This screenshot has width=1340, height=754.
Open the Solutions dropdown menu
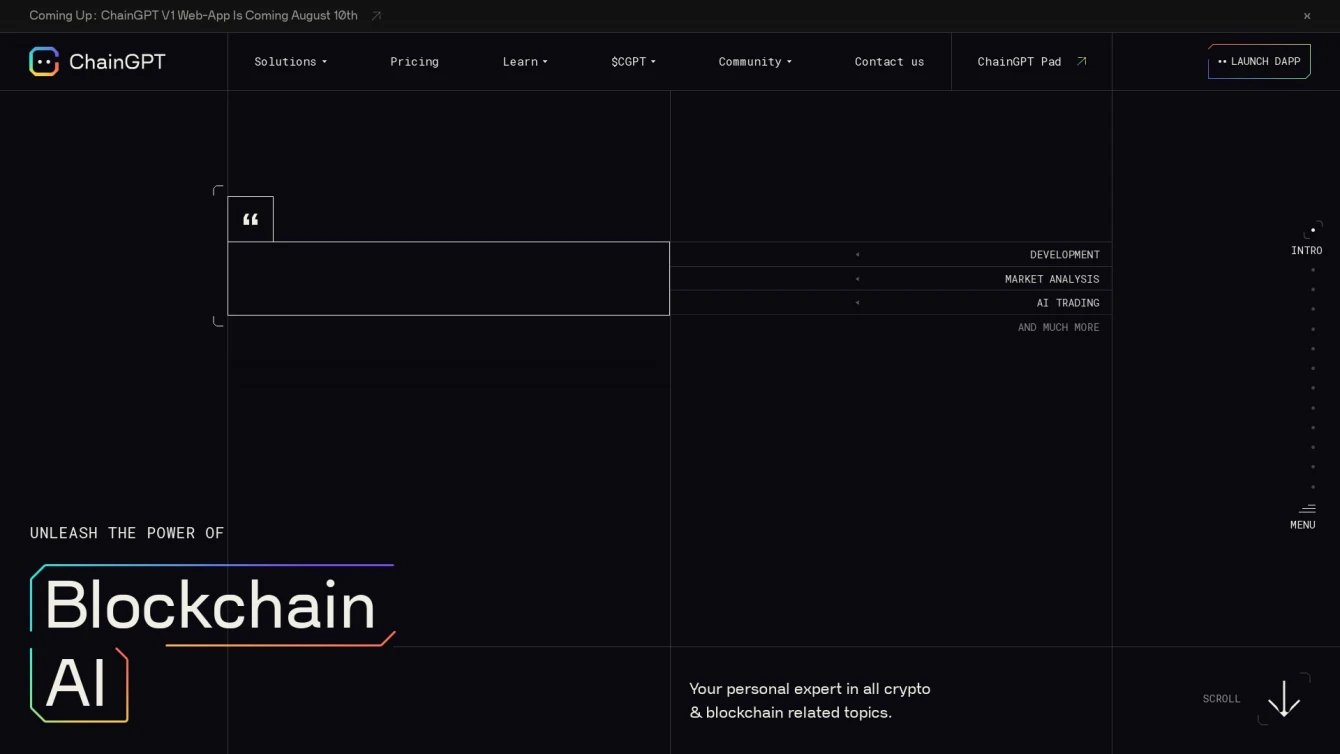pos(290,62)
